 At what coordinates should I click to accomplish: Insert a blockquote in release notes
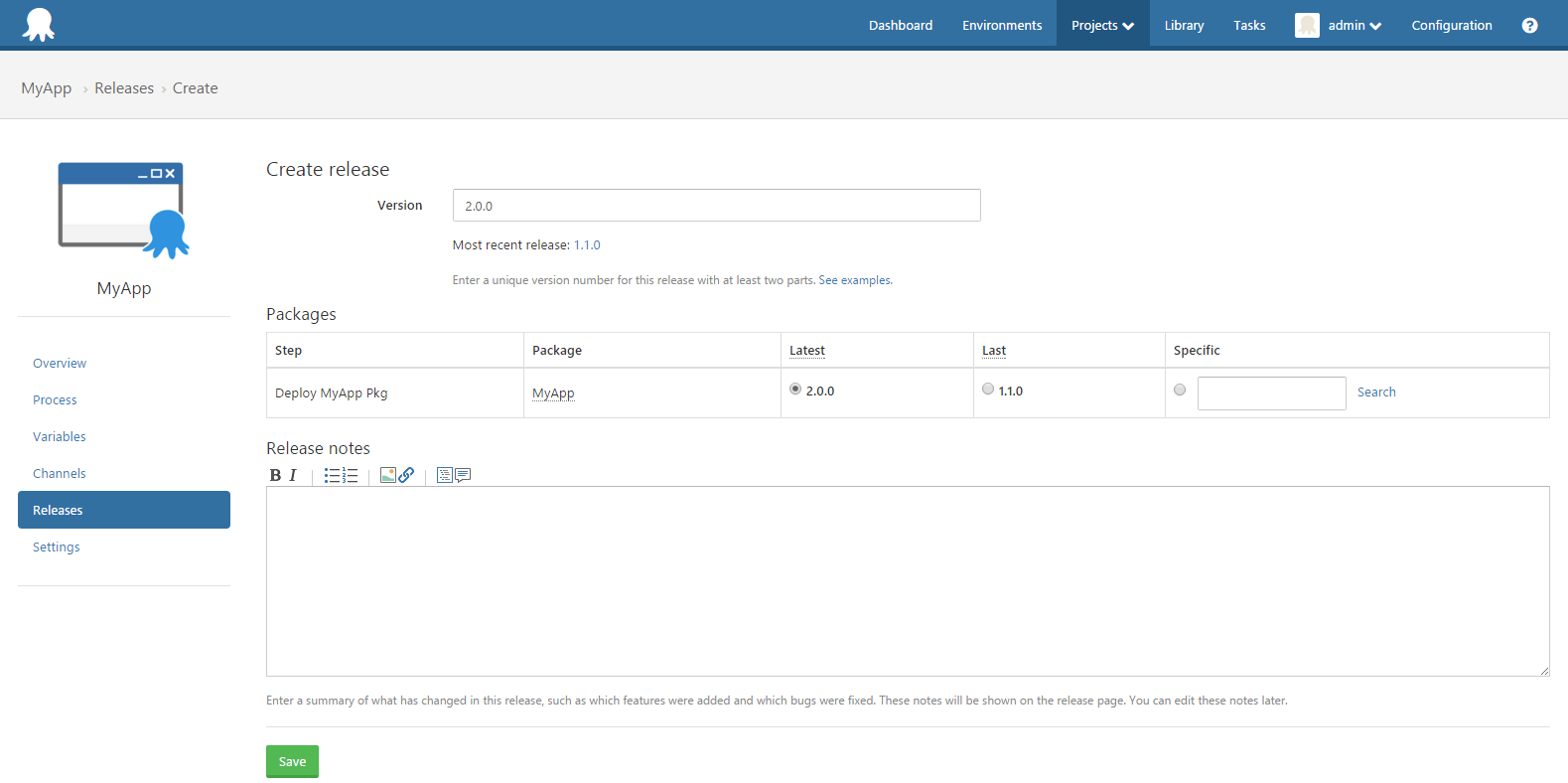pyautogui.click(x=463, y=476)
